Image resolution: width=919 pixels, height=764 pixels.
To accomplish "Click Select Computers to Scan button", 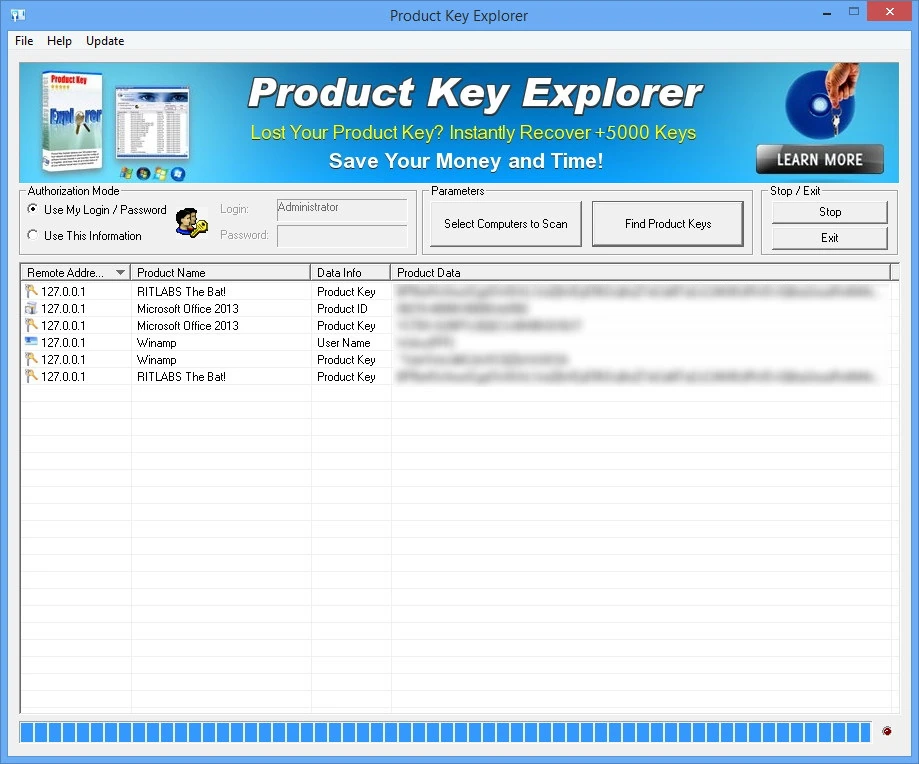I will click(506, 224).
